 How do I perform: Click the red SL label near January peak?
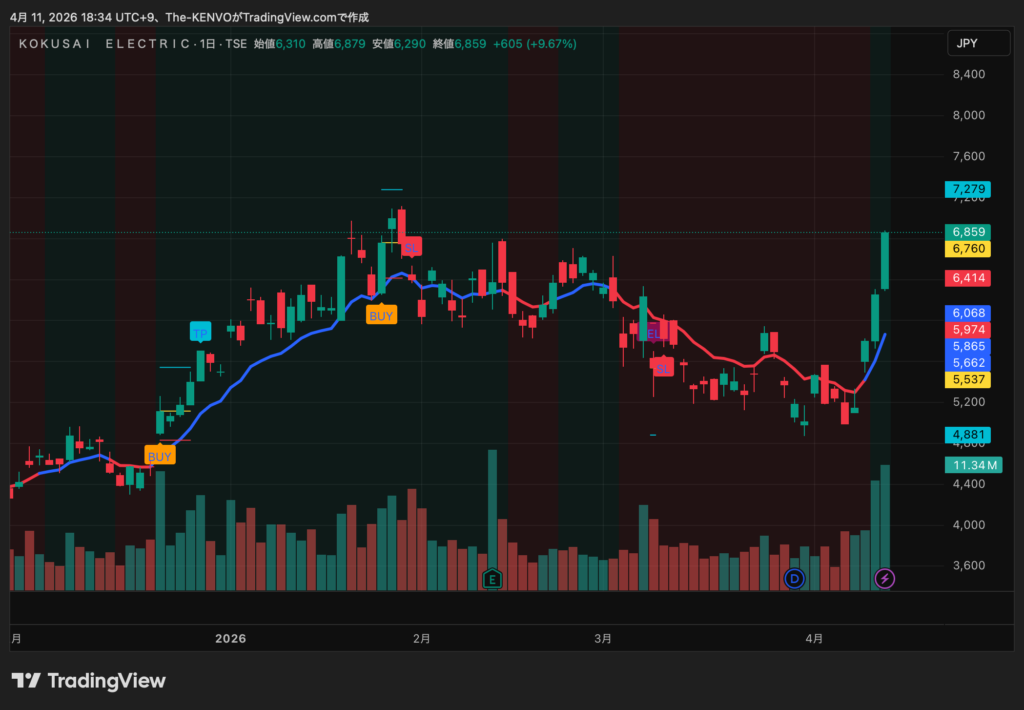click(411, 246)
